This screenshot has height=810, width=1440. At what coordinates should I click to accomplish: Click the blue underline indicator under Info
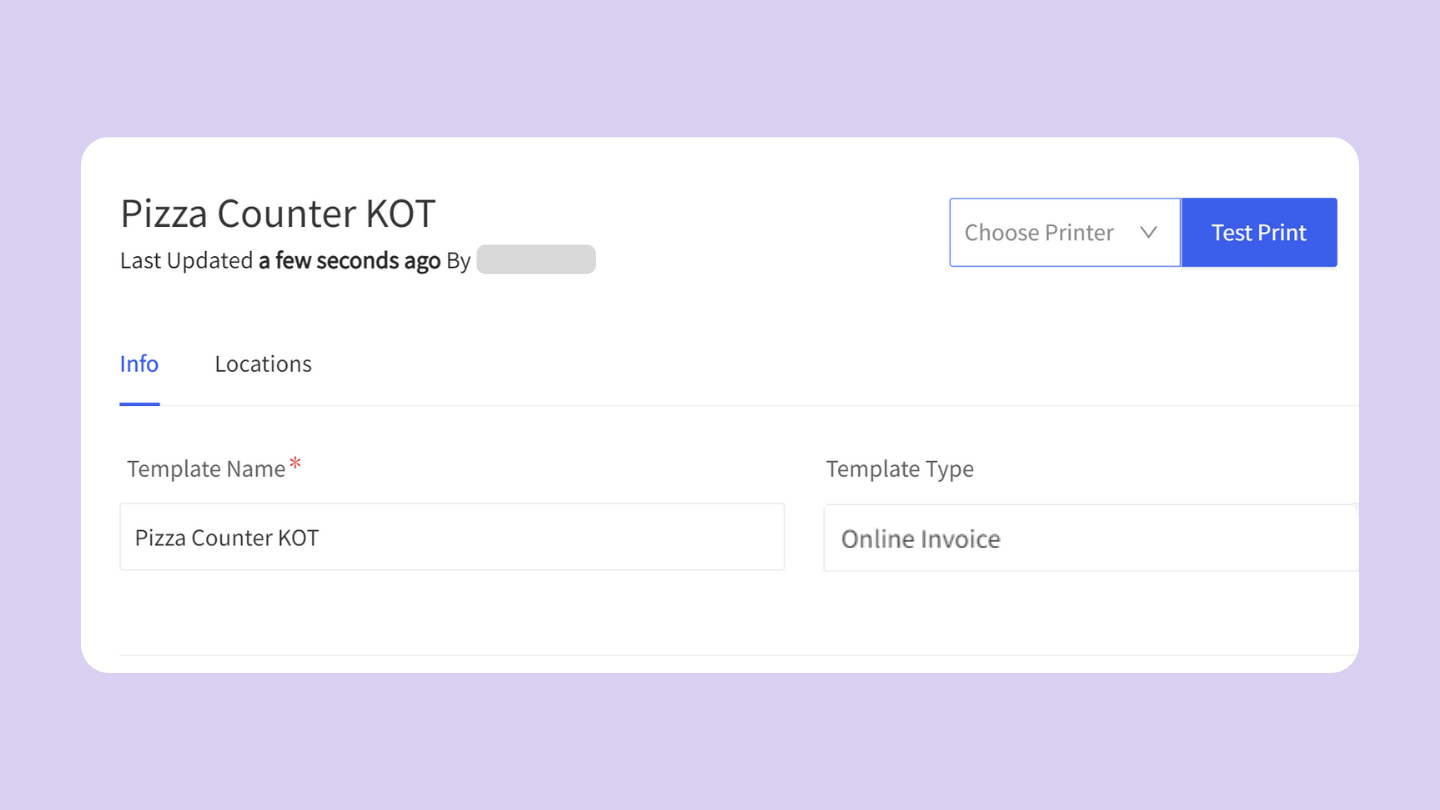pos(139,404)
